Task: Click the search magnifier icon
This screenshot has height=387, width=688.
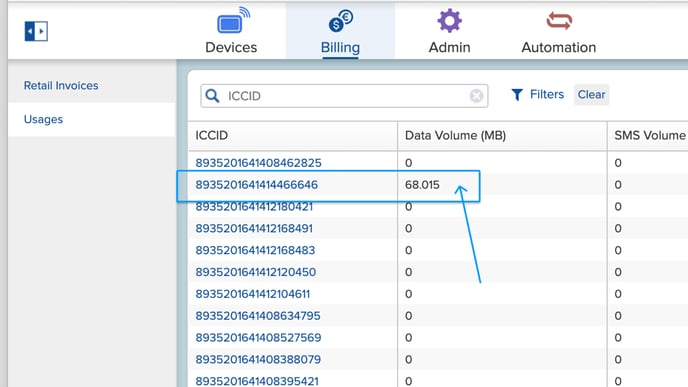Action: click(x=212, y=96)
